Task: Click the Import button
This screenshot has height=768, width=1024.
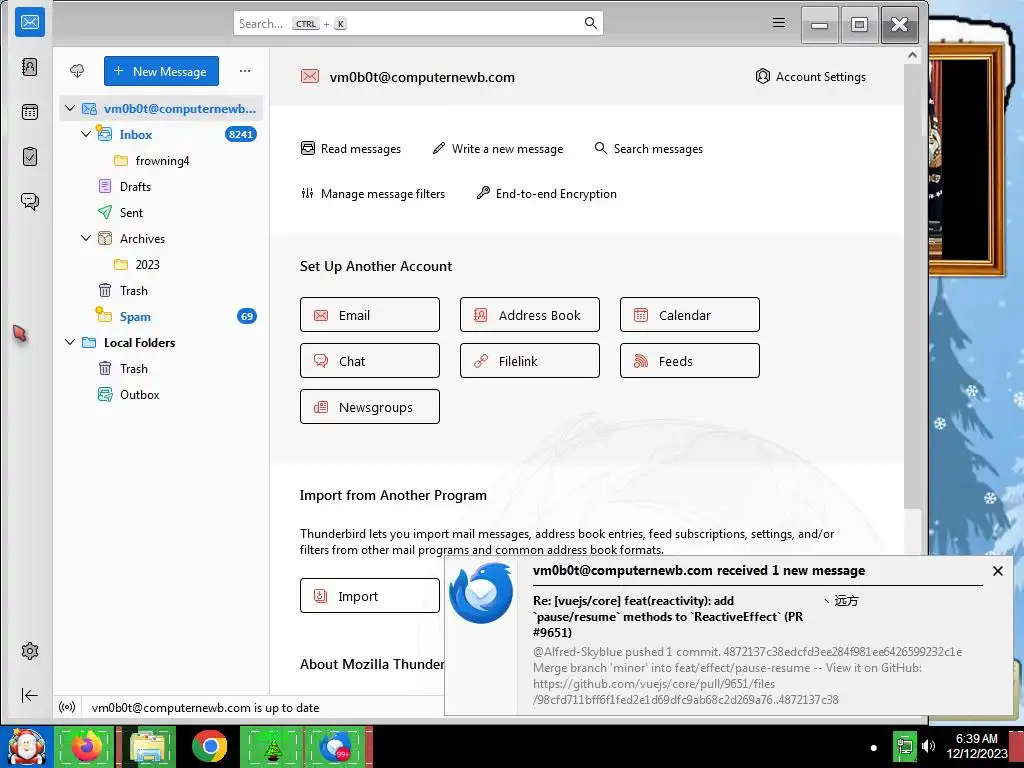Action: tap(370, 596)
